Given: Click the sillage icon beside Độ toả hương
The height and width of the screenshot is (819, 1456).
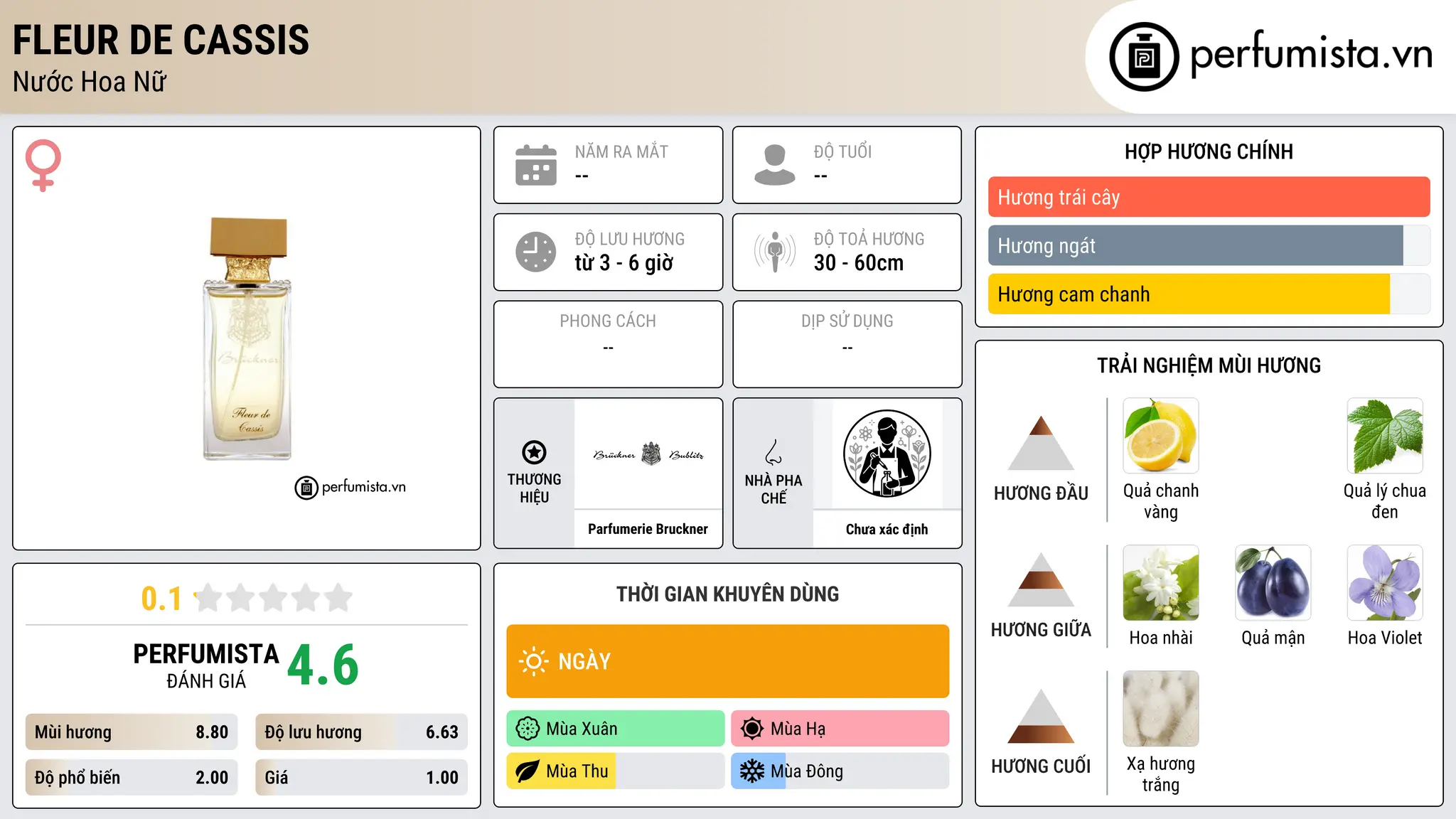Looking at the screenshot, I should (775, 252).
